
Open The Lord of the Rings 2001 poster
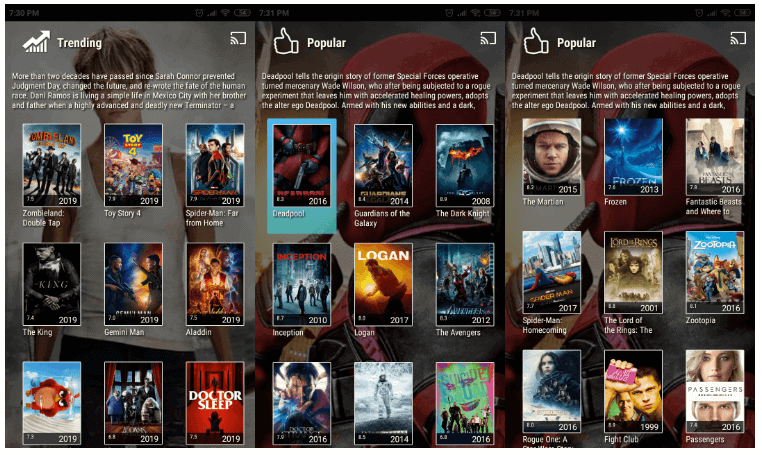[633, 272]
